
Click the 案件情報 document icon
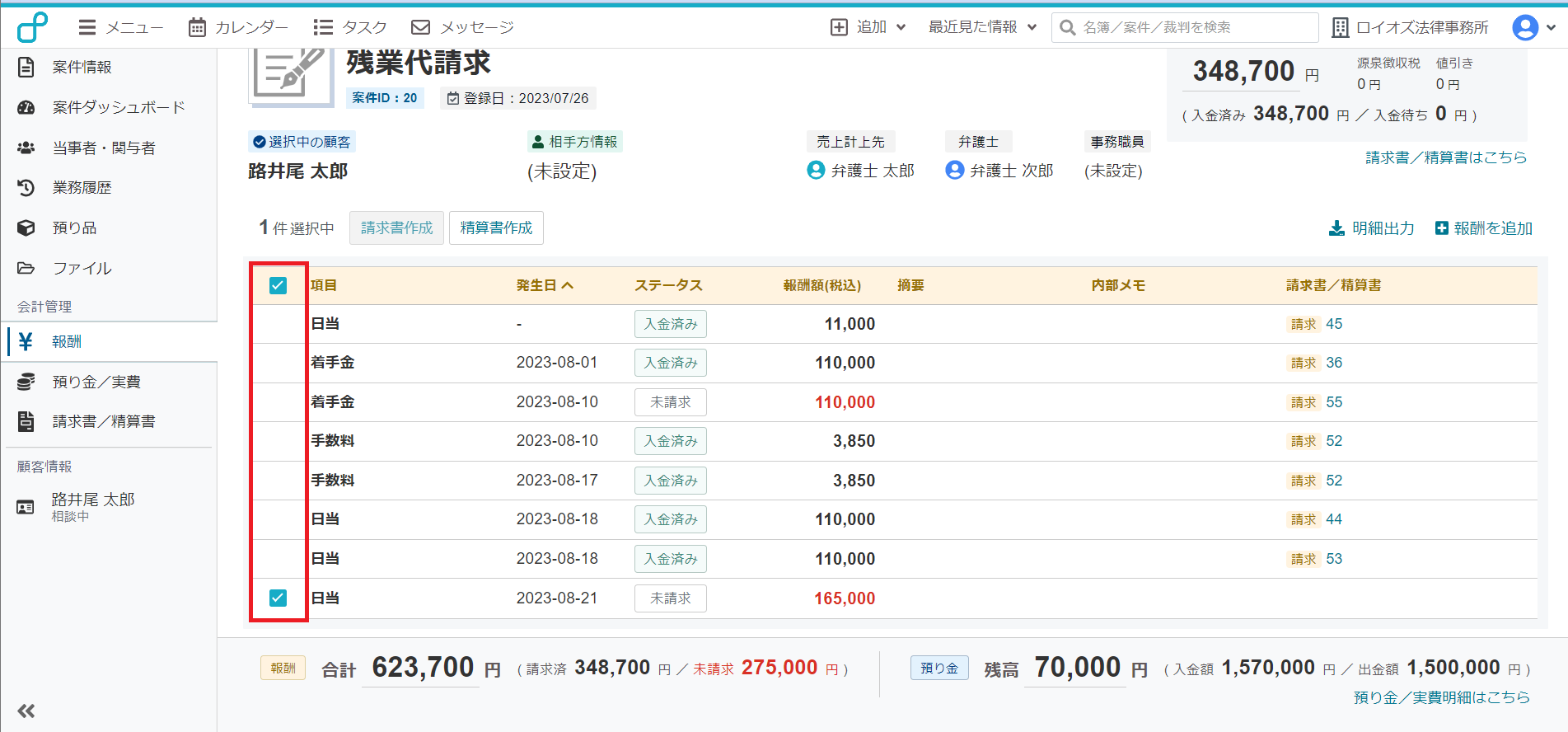(x=26, y=67)
